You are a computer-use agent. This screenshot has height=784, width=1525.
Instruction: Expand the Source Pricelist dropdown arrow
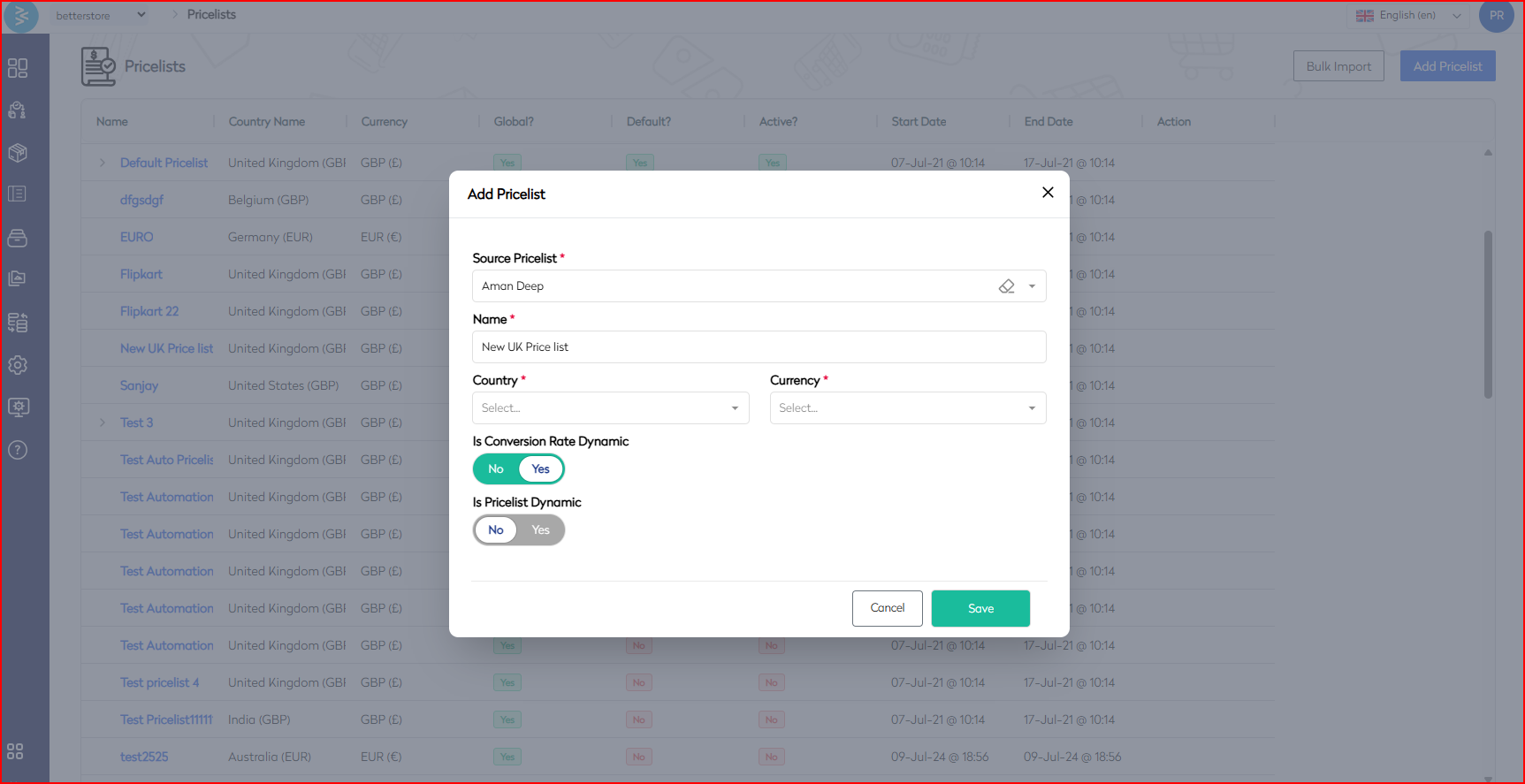[x=1032, y=286]
